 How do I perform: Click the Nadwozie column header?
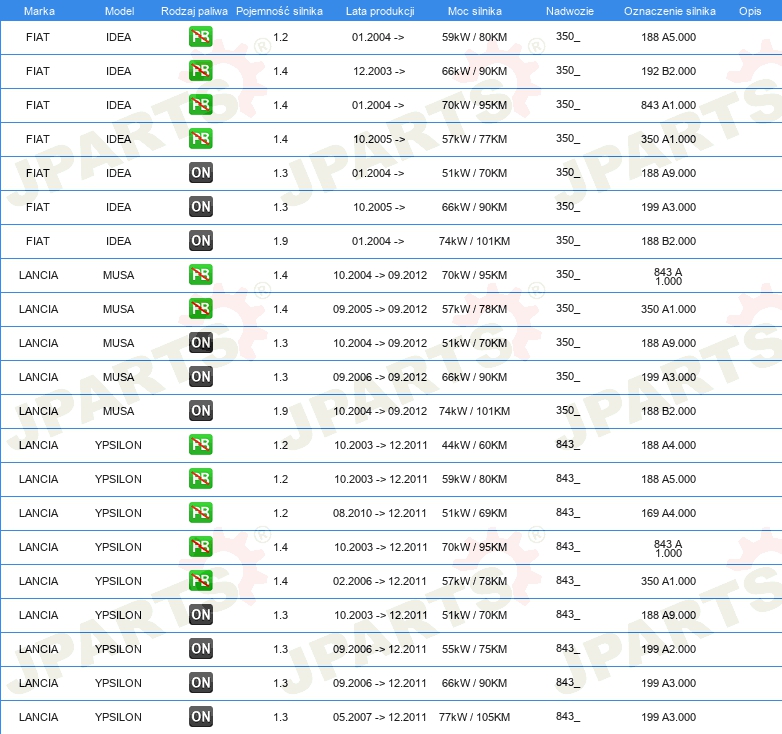click(x=570, y=11)
